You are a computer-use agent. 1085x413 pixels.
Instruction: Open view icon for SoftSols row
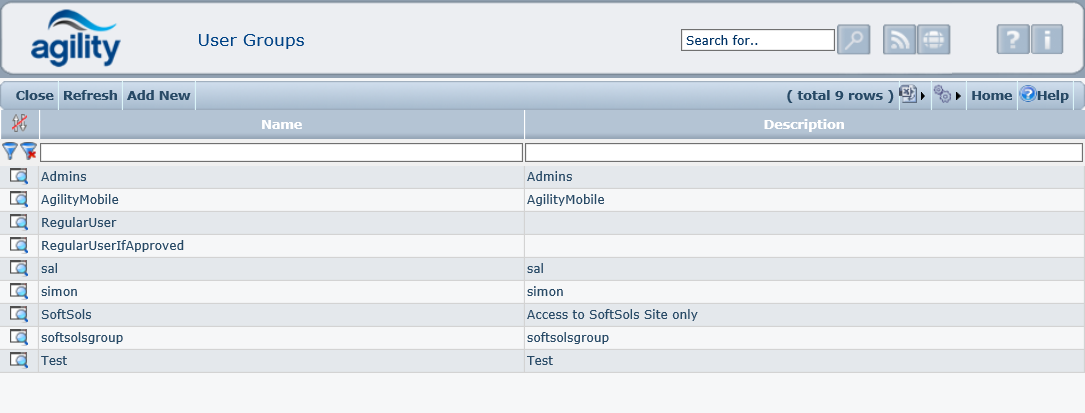19,314
